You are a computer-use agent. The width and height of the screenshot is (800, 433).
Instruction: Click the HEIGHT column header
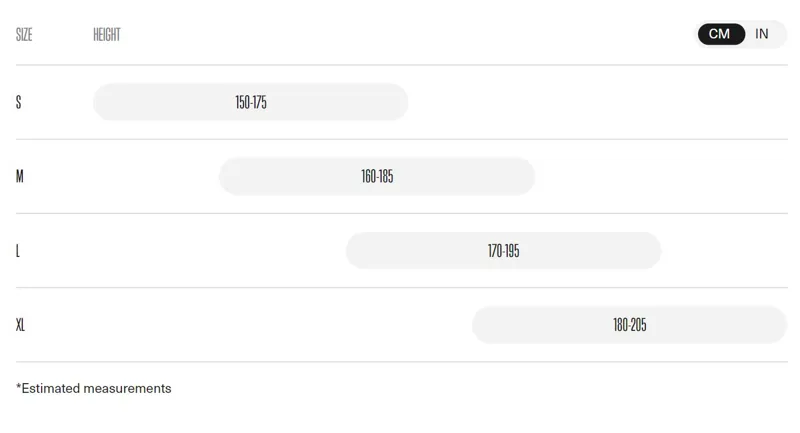click(x=107, y=35)
